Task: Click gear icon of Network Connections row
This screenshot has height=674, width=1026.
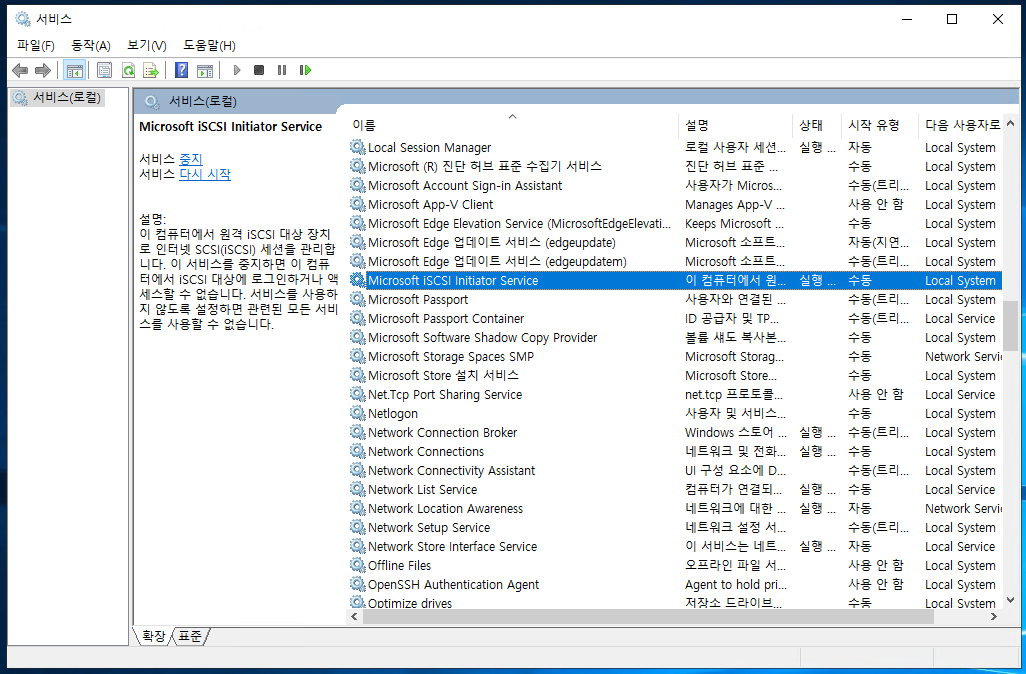Action: pos(357,451)
